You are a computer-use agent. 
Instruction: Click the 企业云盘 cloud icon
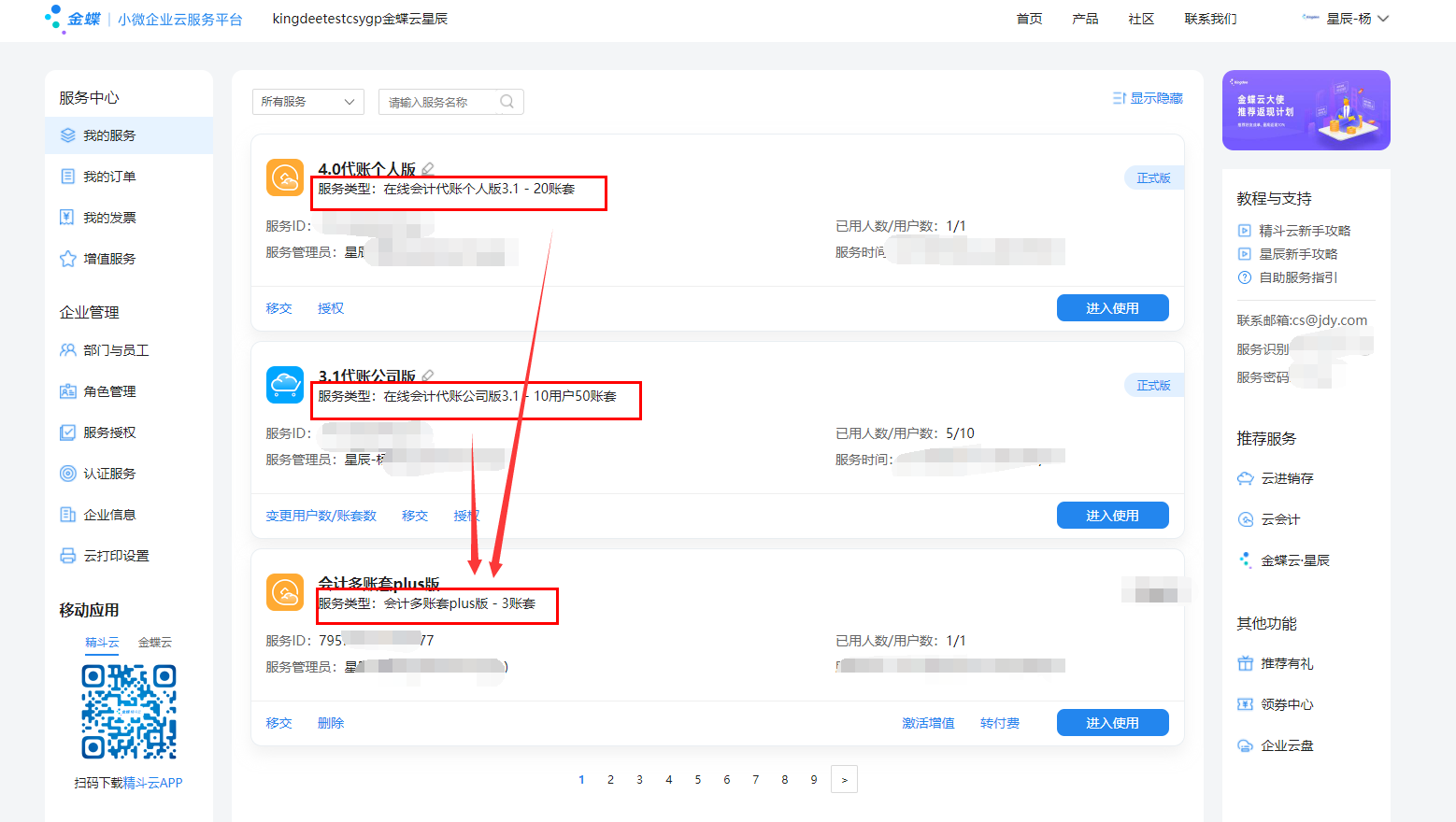click(1246, 745)
